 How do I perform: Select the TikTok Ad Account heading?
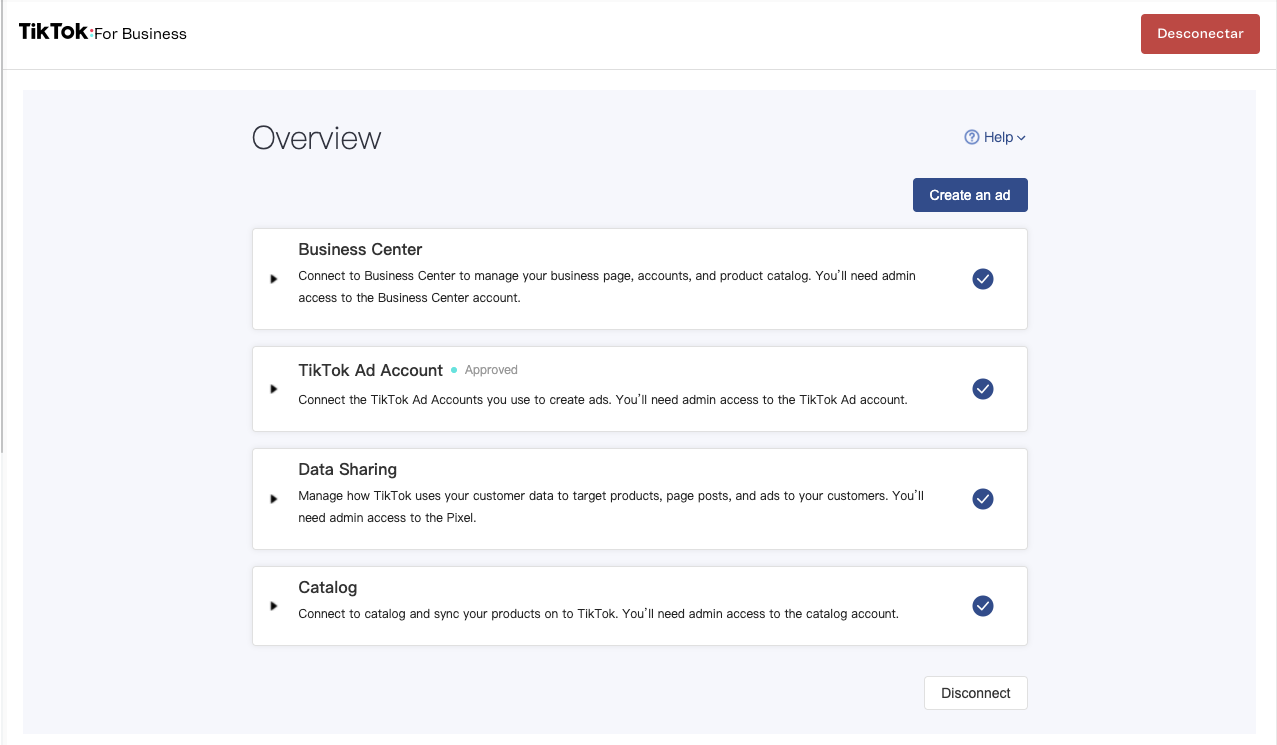(370, 370)
